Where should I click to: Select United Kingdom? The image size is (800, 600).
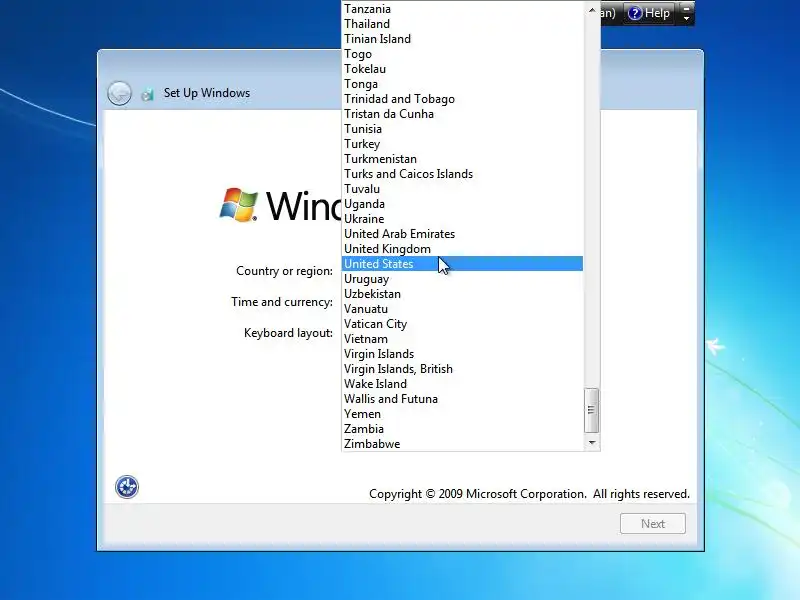click(x=462, y=249)
